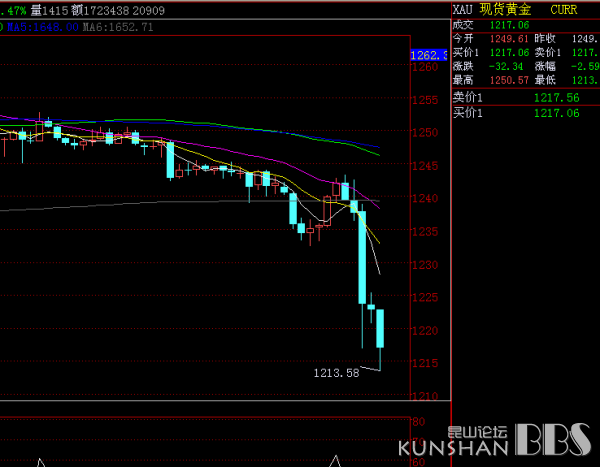Click the 1255 price axis label
The image size is (600, 467).
point(425,100)
